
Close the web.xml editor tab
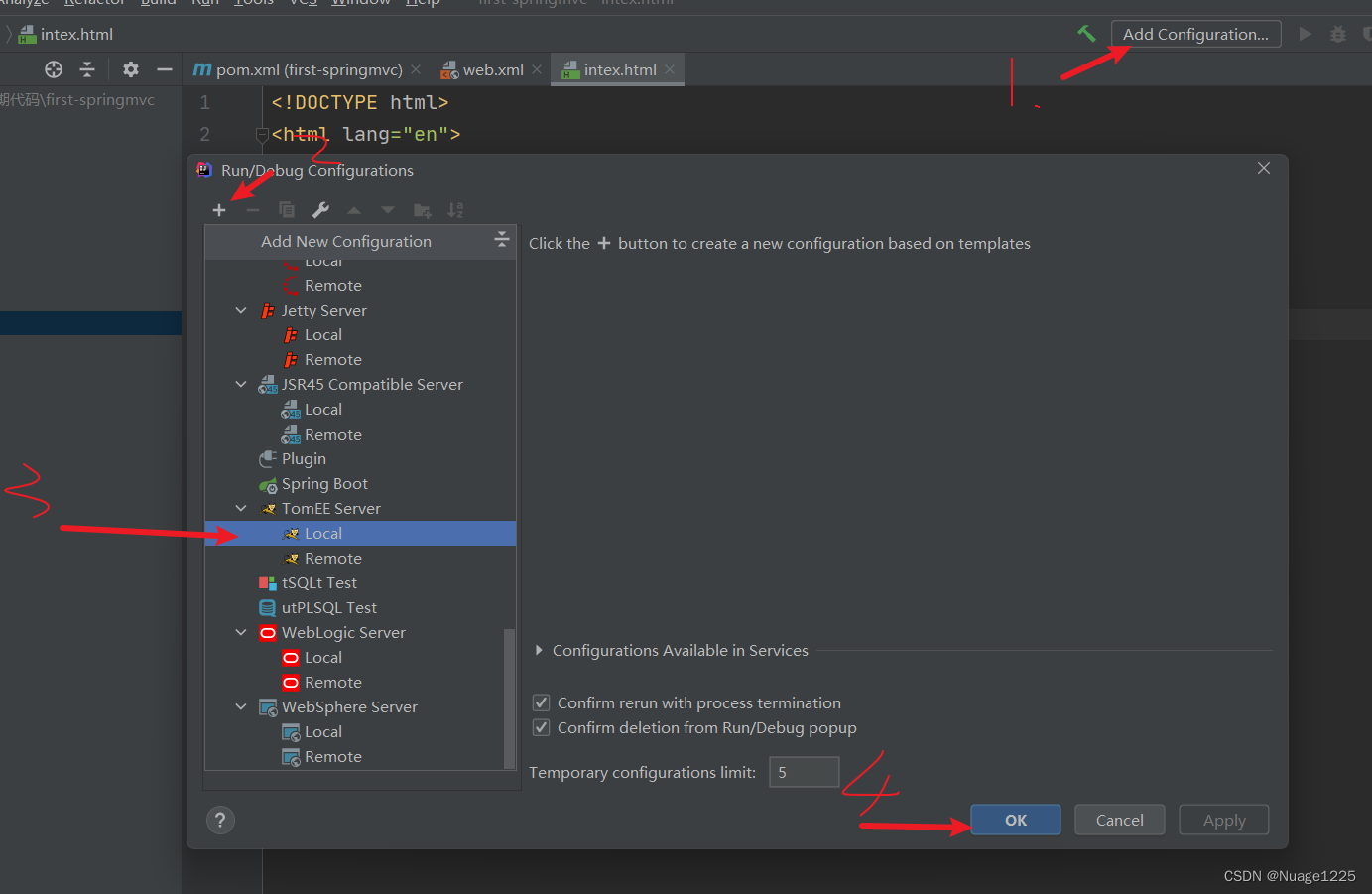pyautogui.click(x=537, y=69)
